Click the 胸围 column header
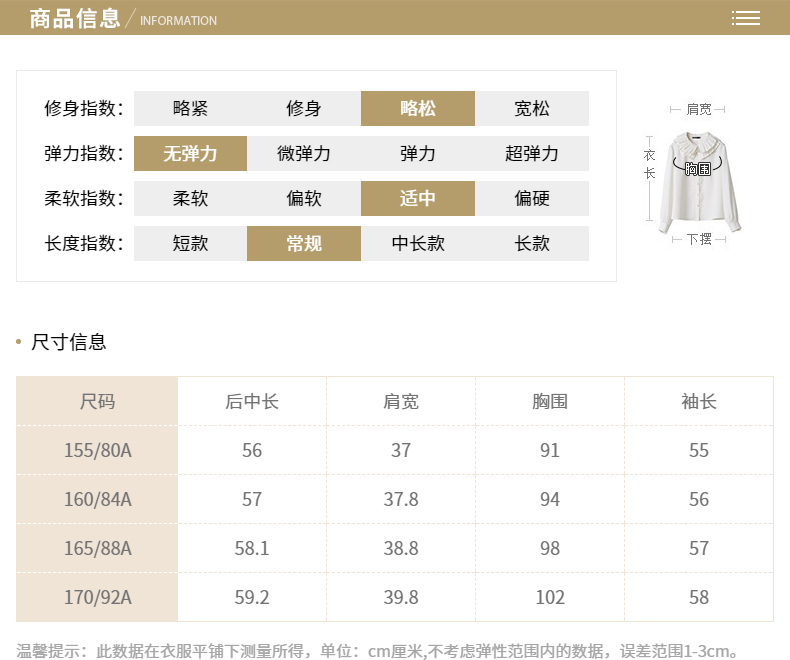The image size is (790, 660). click(x=550, y=401)
